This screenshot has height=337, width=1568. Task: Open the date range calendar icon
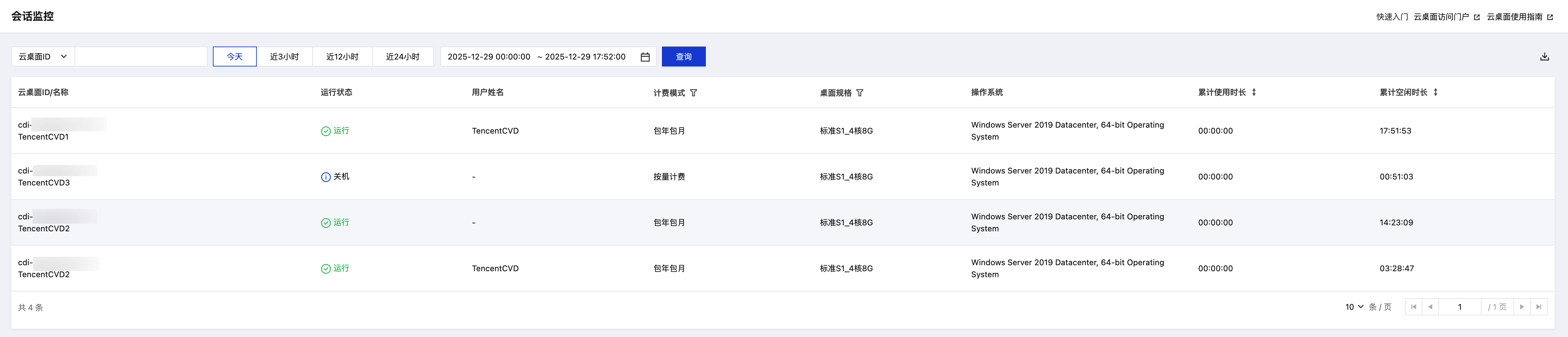(x=645, y=56)
